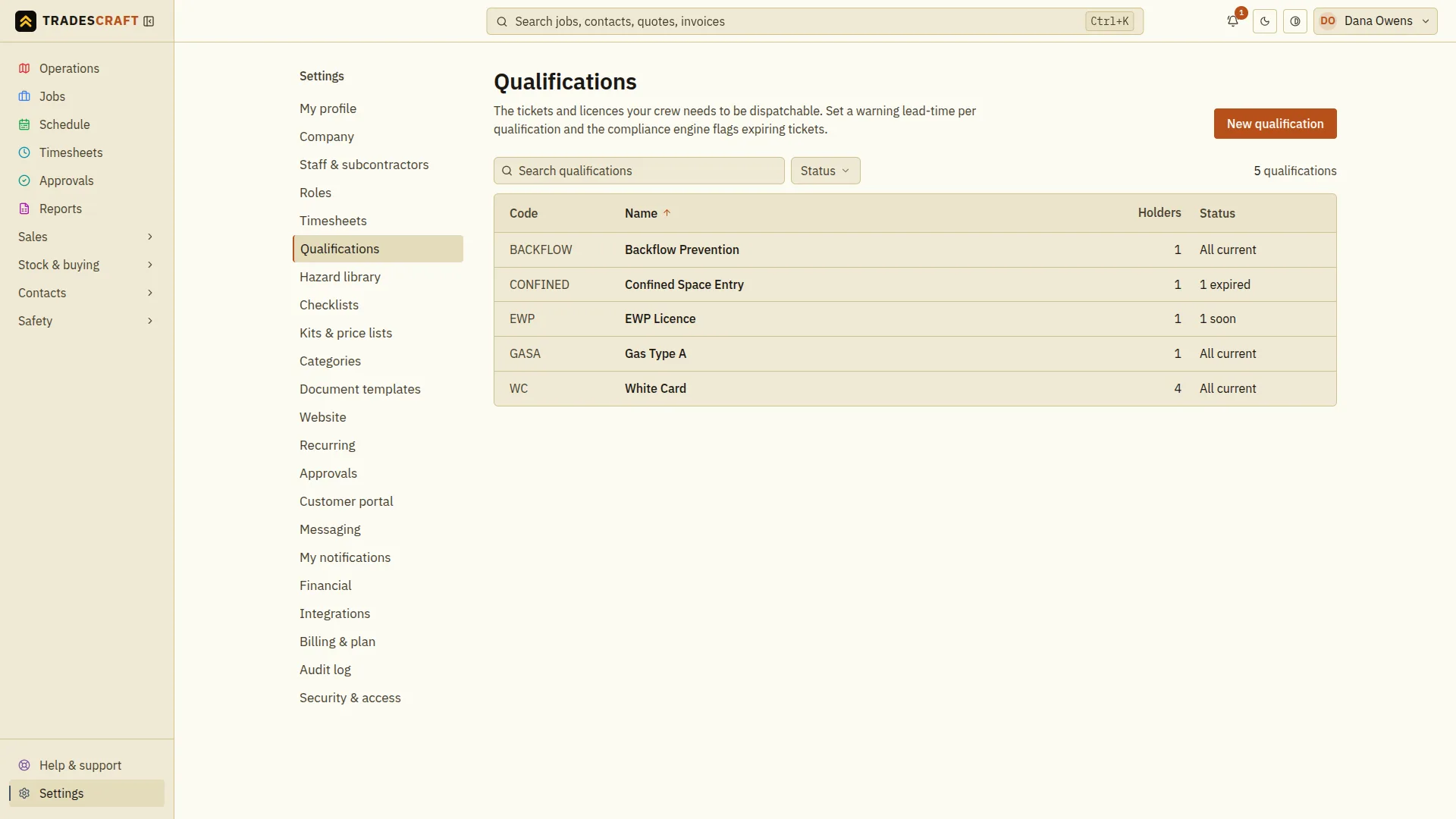The image size is (1456, 819).
Task: Click the Timesheets clock icon
Action: click(24, 152)
